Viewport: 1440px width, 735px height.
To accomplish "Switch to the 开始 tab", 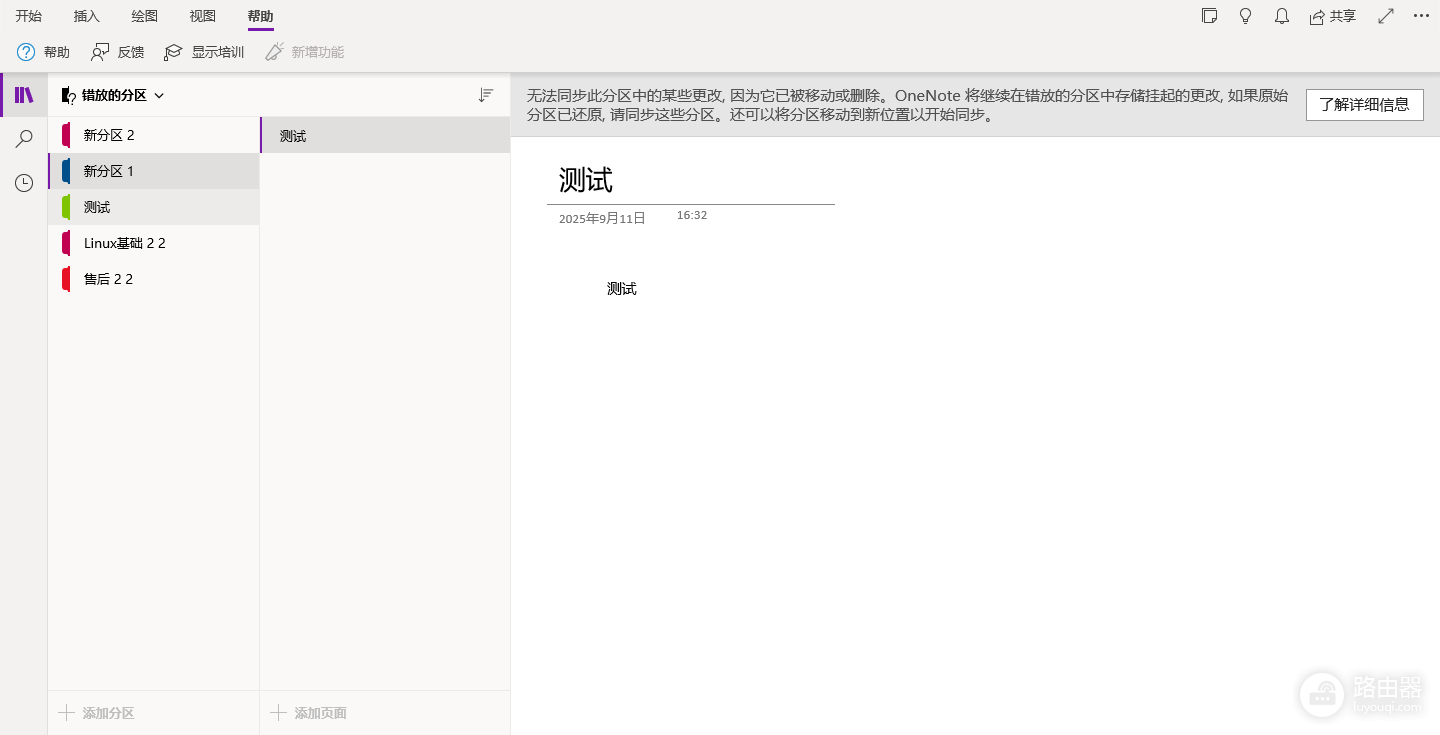I will coord(29,16).
